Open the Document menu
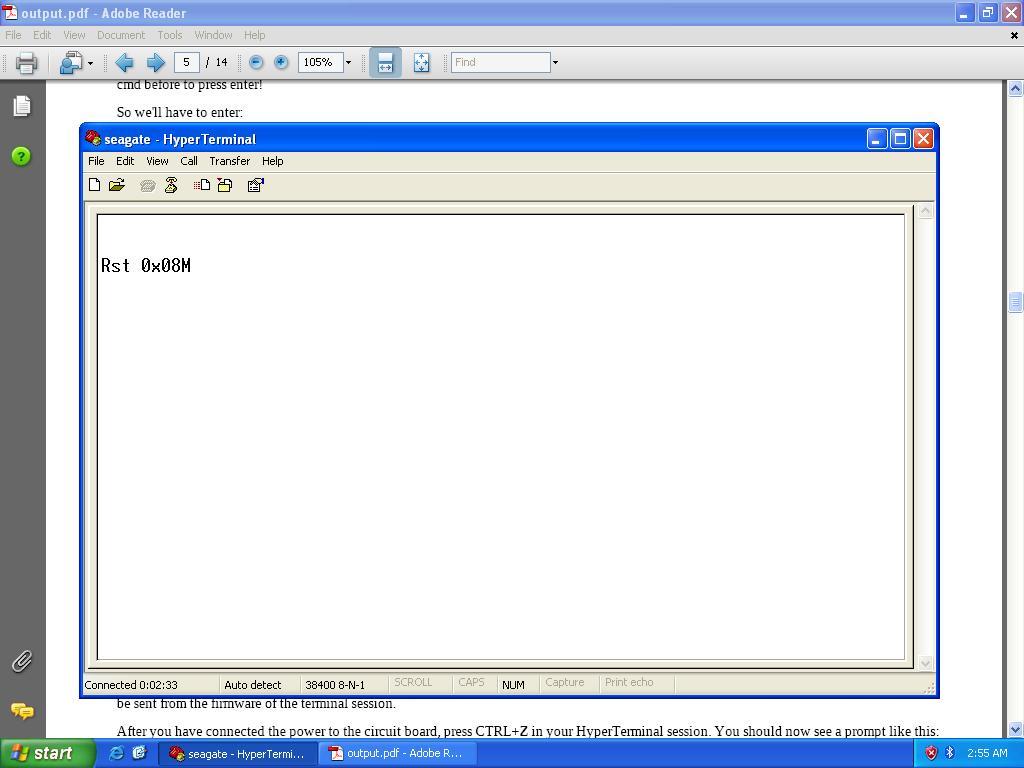This screenshot has width=1024, height=768. tap(121, 35)
